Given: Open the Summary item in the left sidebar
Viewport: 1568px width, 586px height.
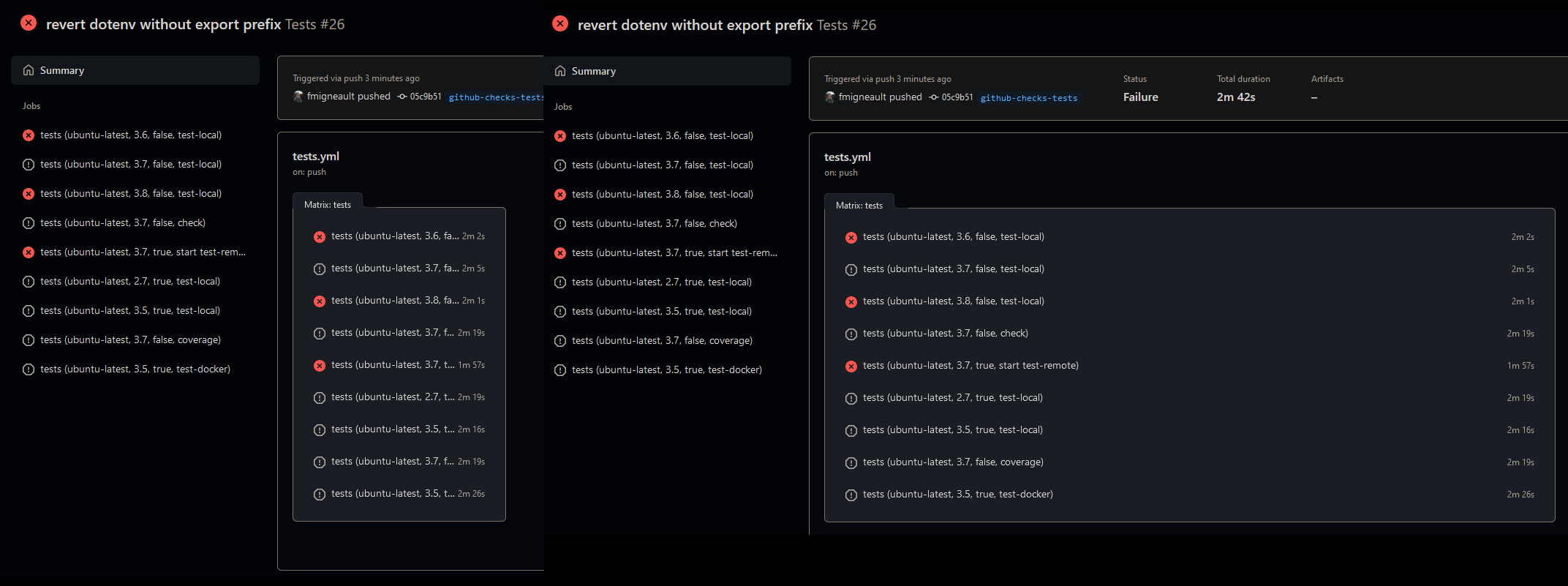Looking at the screenshot, I should (x=135, y=70).
